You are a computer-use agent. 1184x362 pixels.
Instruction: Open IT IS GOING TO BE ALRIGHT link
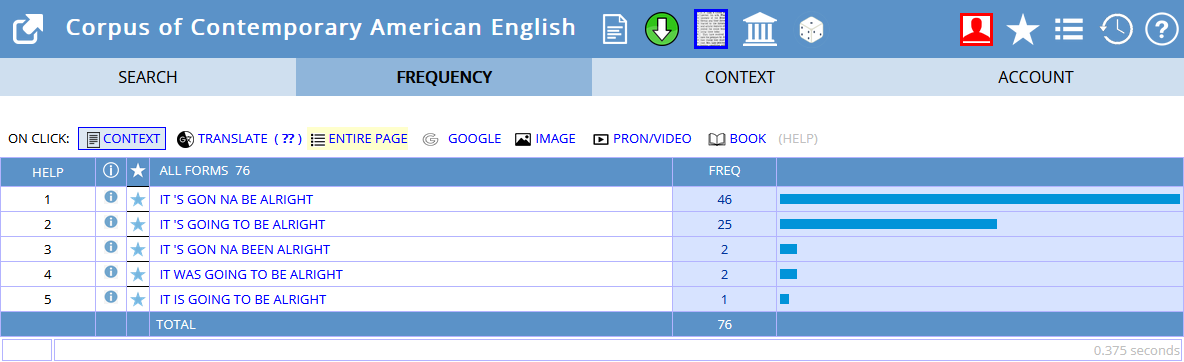pyautogui.click(x=243, y=299)
